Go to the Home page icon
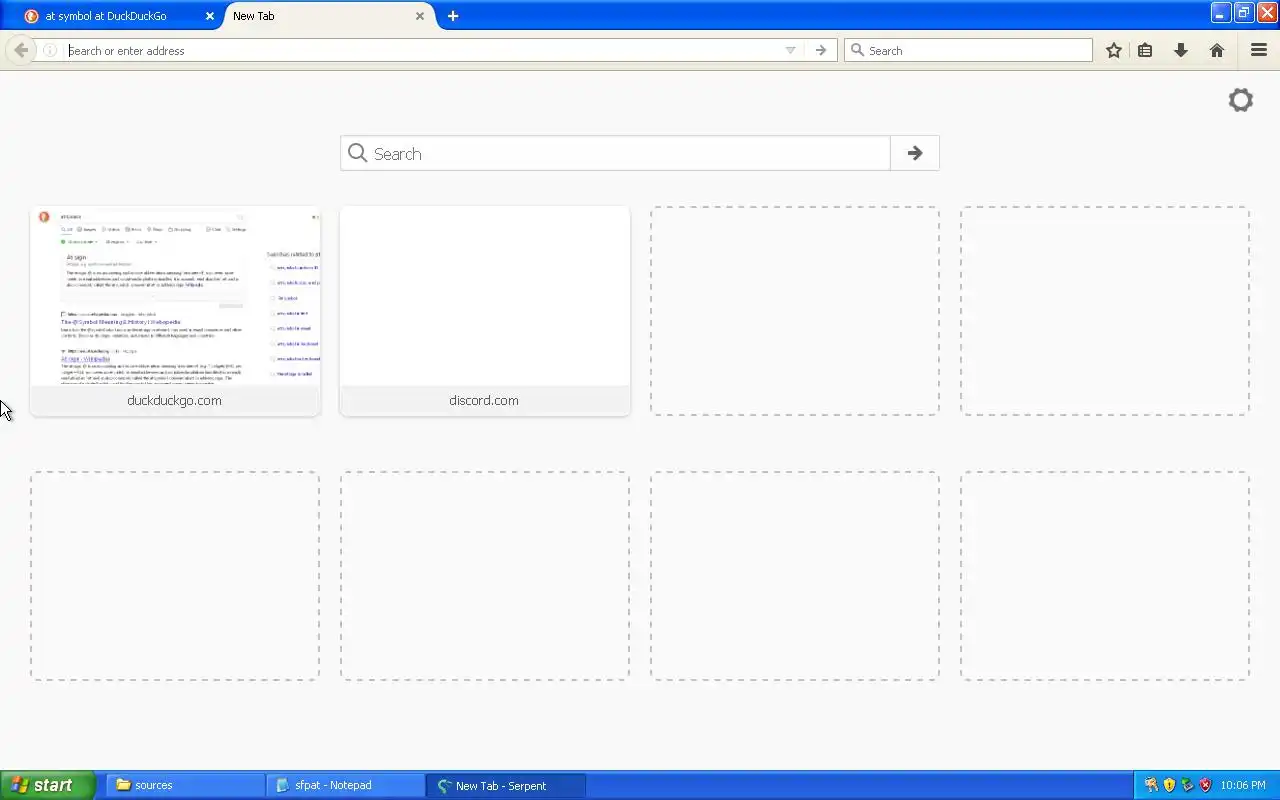 1217,50
